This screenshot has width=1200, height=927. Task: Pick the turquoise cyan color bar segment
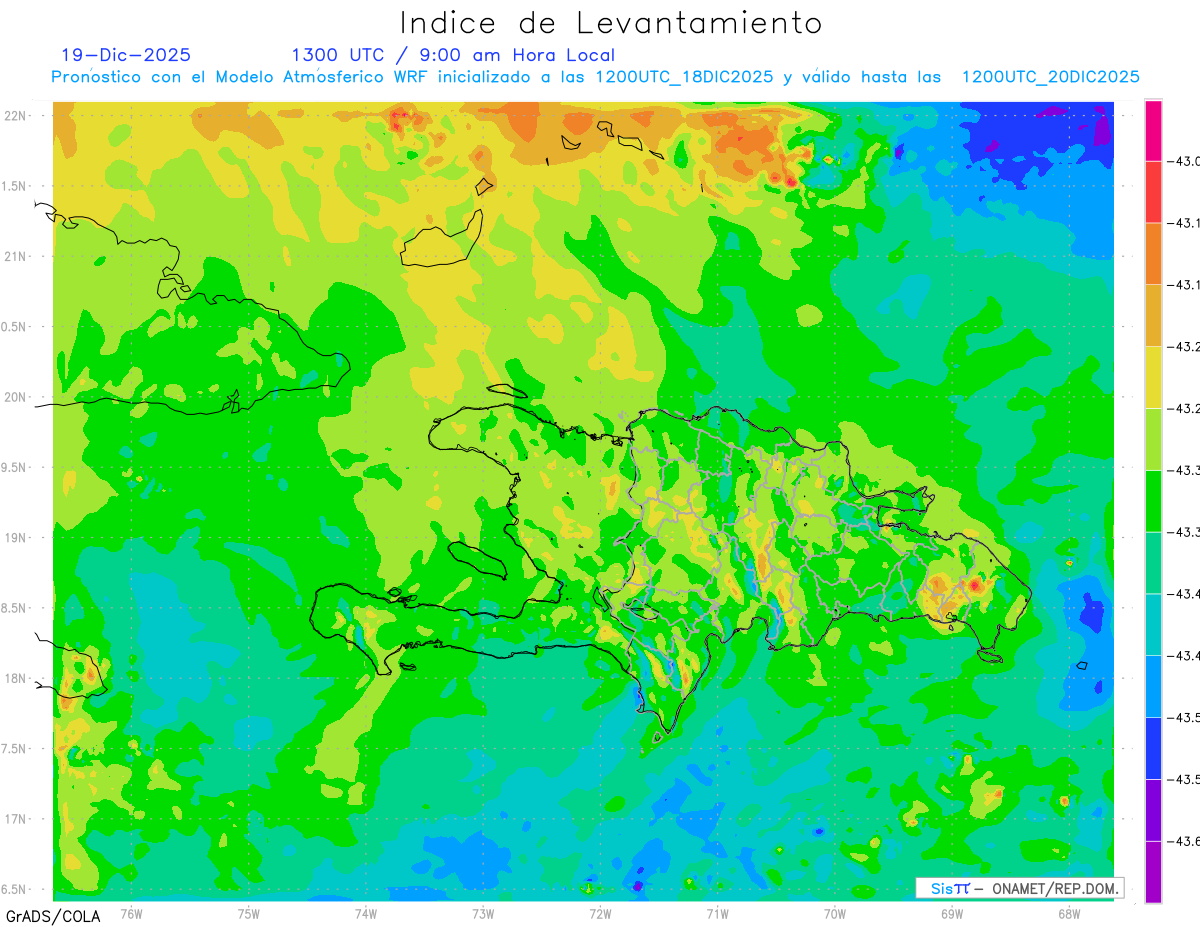click(1153, 624)
